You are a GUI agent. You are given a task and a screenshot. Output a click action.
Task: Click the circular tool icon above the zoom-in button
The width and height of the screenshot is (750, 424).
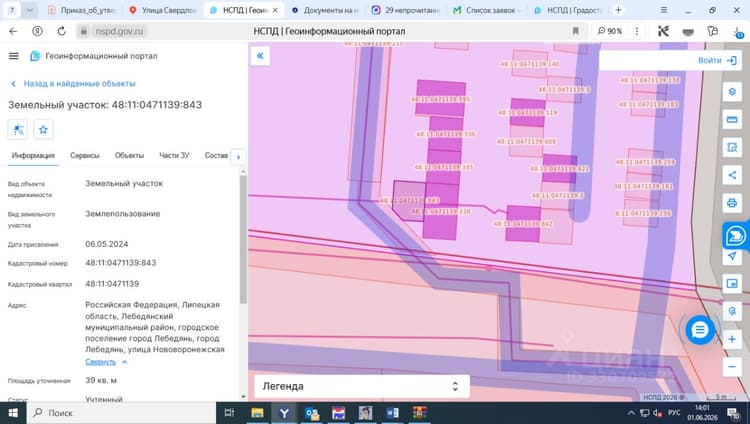[x=732, y=311]
